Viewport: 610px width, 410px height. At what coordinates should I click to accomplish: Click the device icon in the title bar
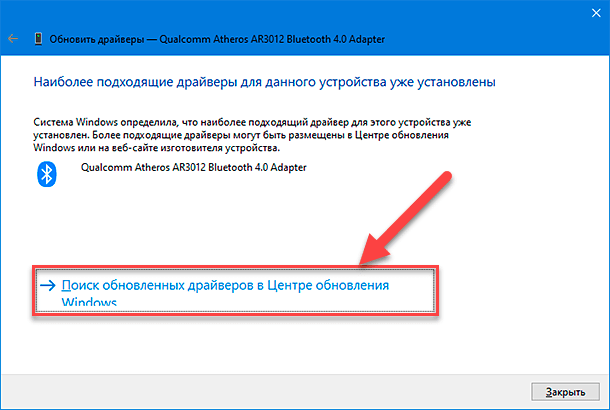38,39
